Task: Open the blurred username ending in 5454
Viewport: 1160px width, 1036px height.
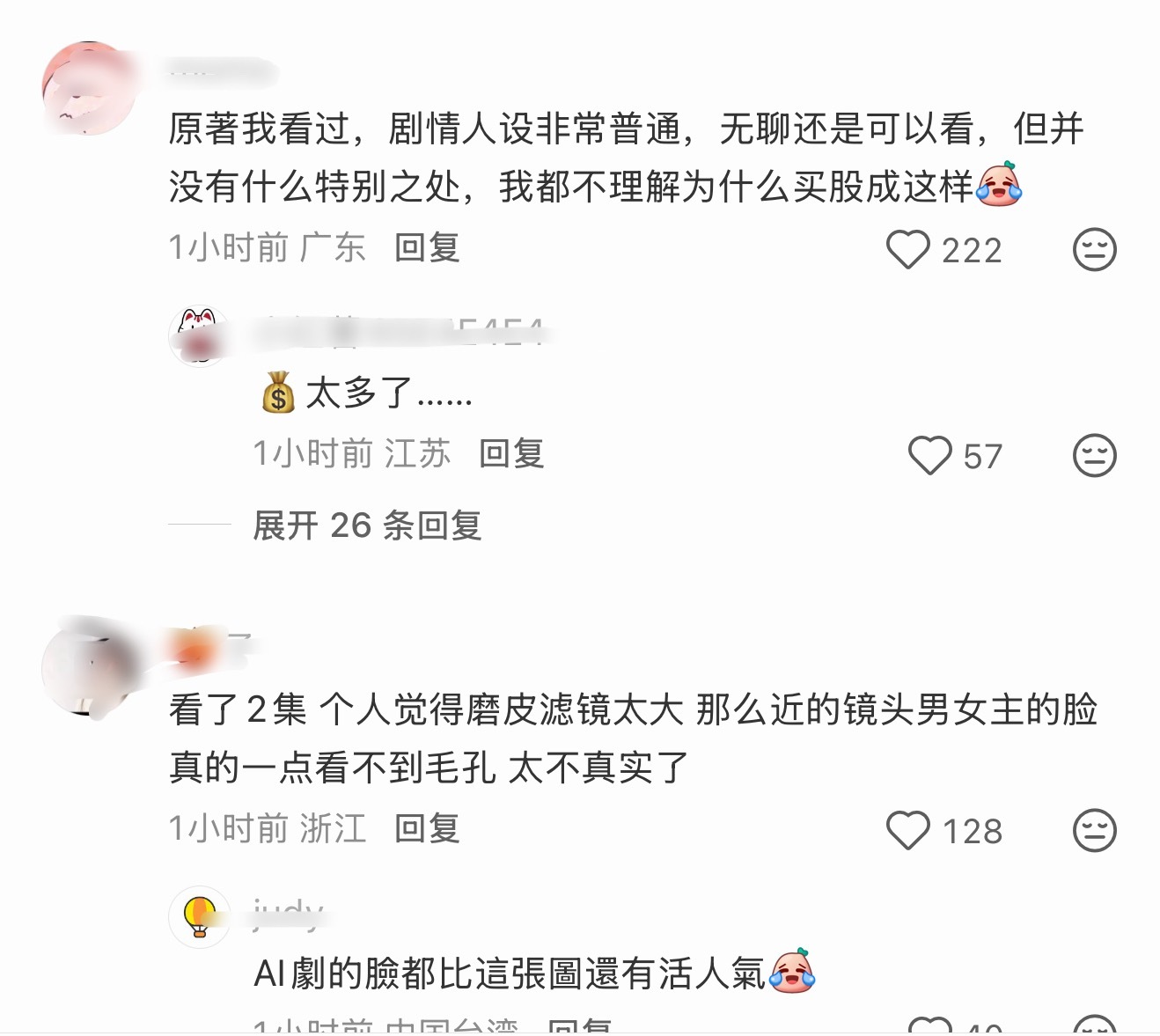Action: click(398, 333)
